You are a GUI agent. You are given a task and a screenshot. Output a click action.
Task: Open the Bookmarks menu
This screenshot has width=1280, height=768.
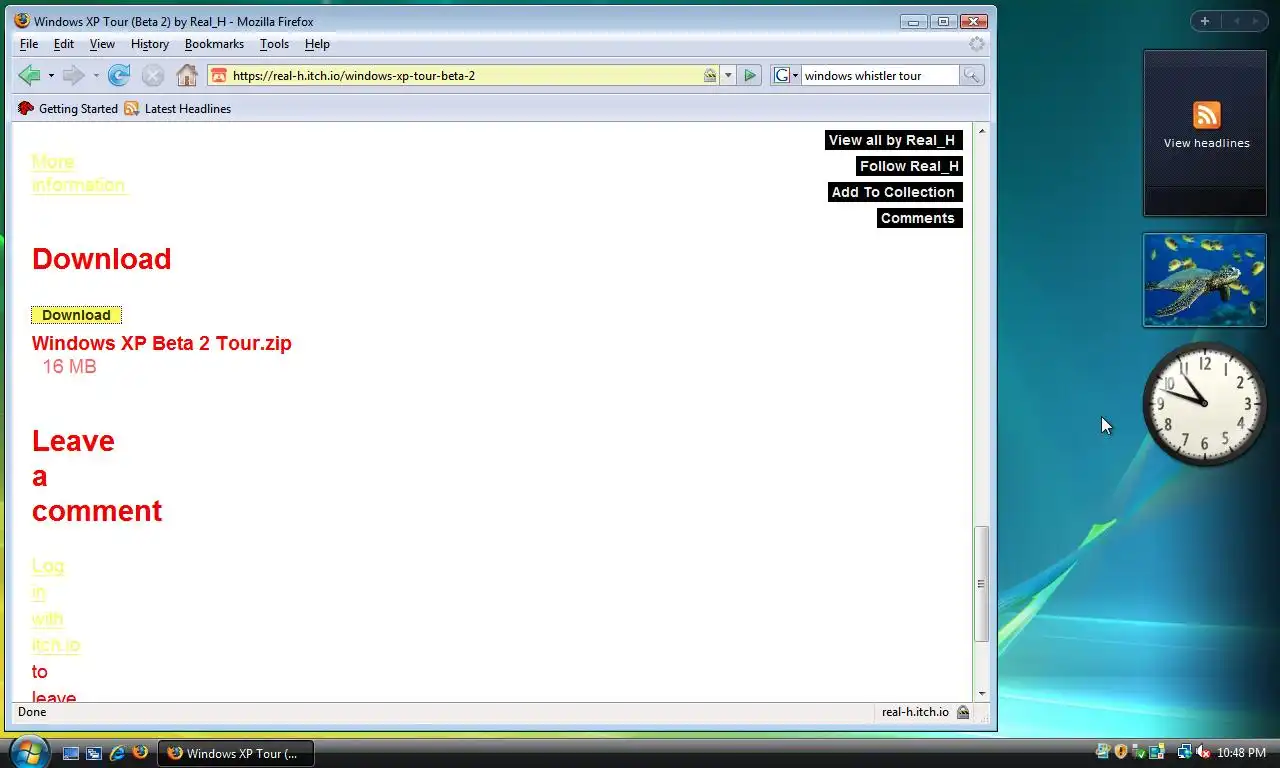(x=214, y=44)
